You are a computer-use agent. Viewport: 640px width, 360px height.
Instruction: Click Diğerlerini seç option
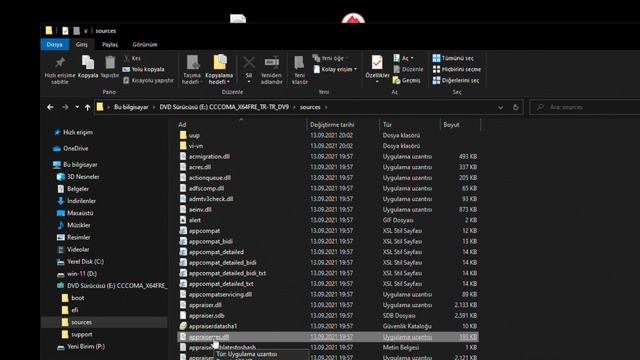coord(456,80)
